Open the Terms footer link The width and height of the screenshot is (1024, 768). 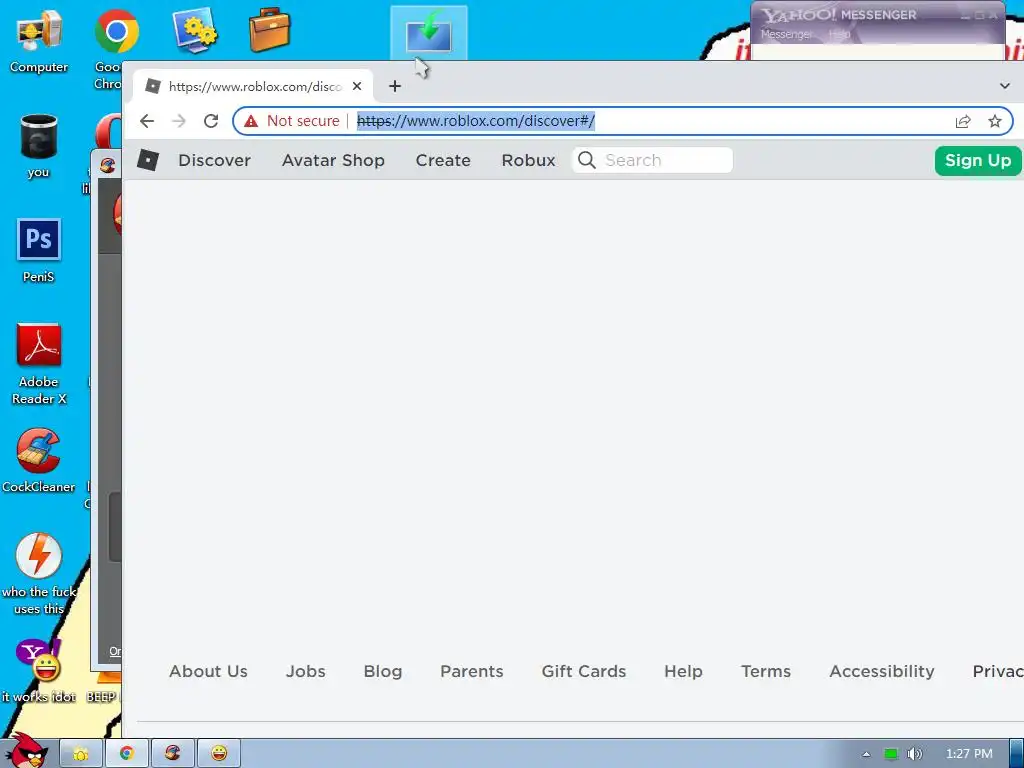(x=766, y=671)
